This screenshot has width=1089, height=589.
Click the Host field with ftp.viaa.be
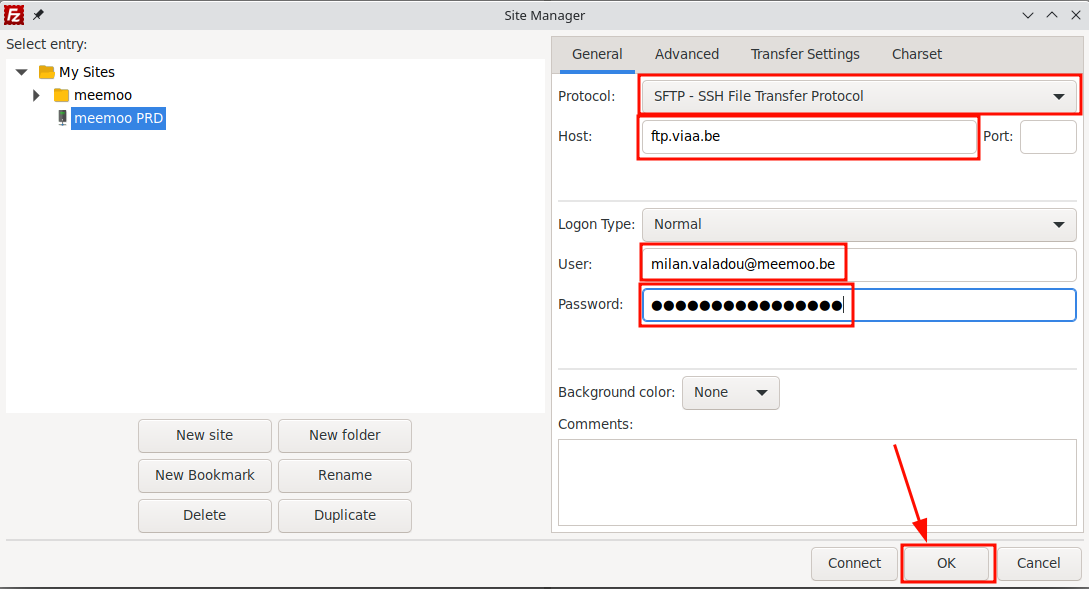pyautogui.click(x=809, y=136)
